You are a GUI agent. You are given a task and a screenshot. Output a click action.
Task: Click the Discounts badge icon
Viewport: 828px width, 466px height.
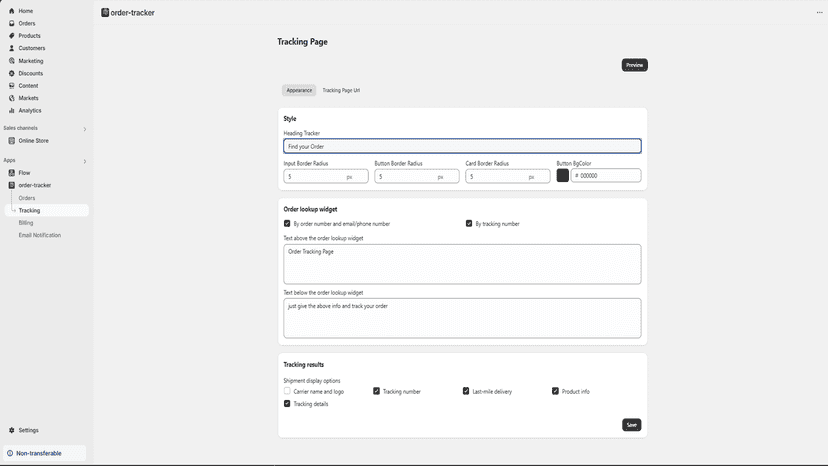12,73
